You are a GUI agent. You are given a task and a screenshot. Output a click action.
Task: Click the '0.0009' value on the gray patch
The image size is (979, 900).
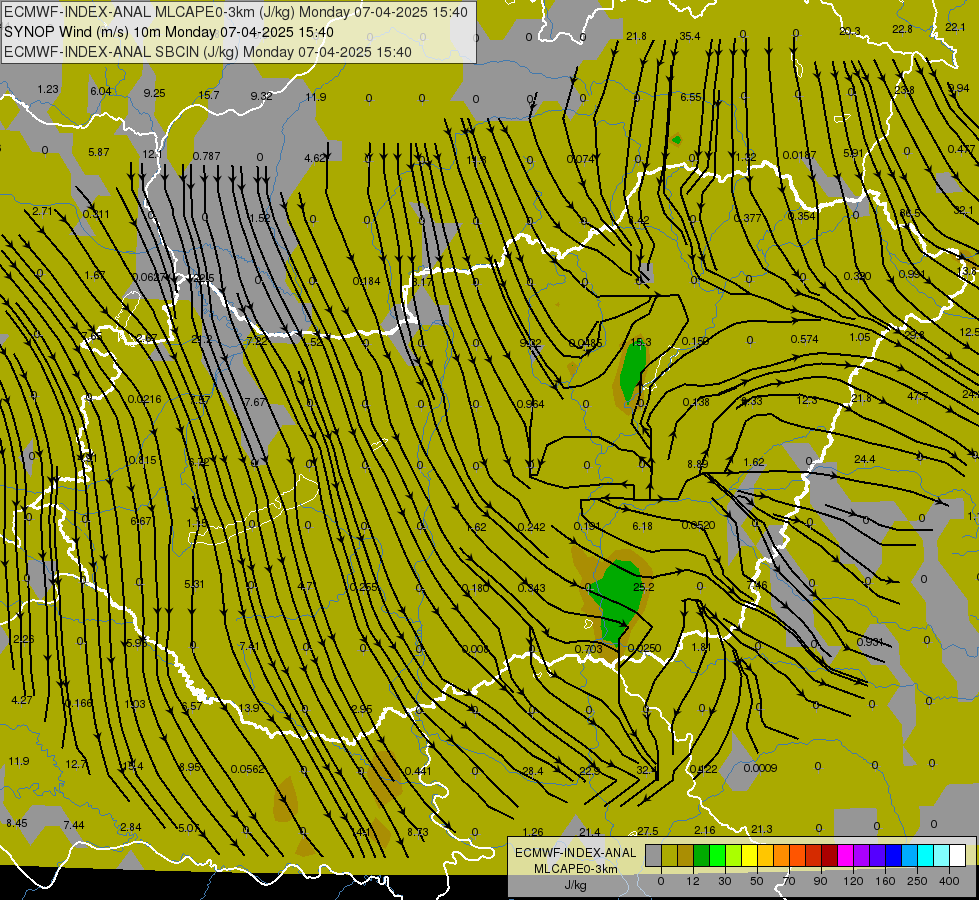(x=760, y=768)
